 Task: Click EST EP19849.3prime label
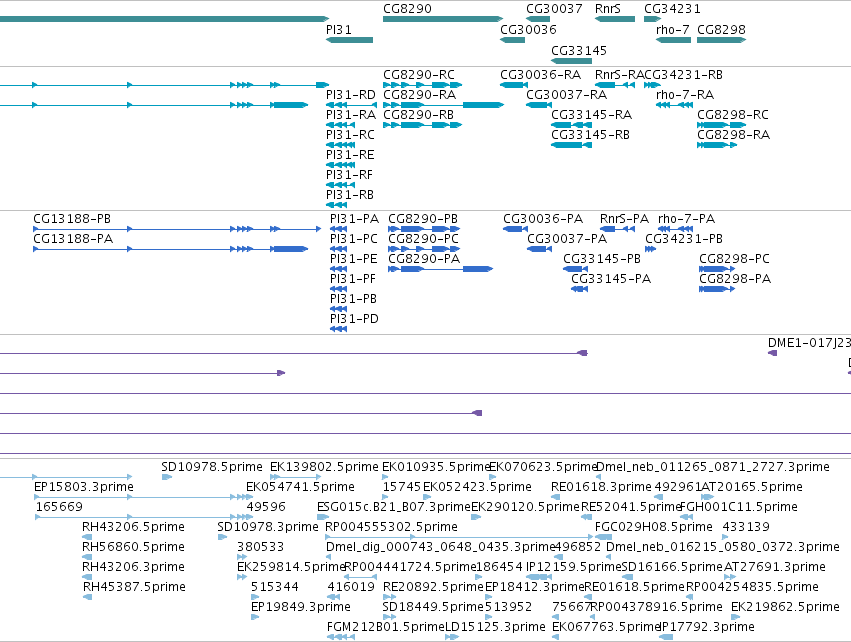(301, 607)
